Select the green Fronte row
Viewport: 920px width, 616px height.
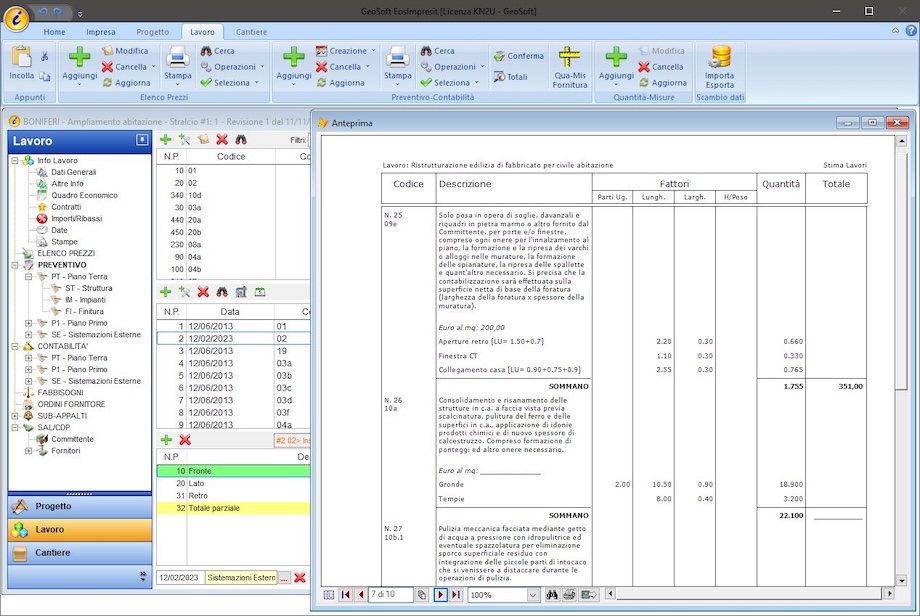(x=230, y=470)
